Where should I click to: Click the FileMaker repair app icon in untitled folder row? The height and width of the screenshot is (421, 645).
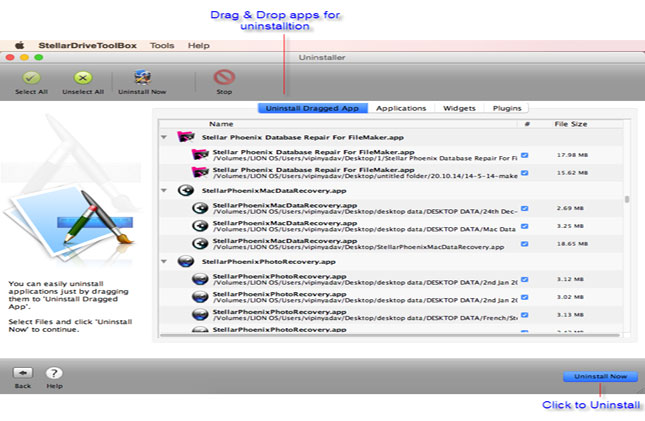200,172
